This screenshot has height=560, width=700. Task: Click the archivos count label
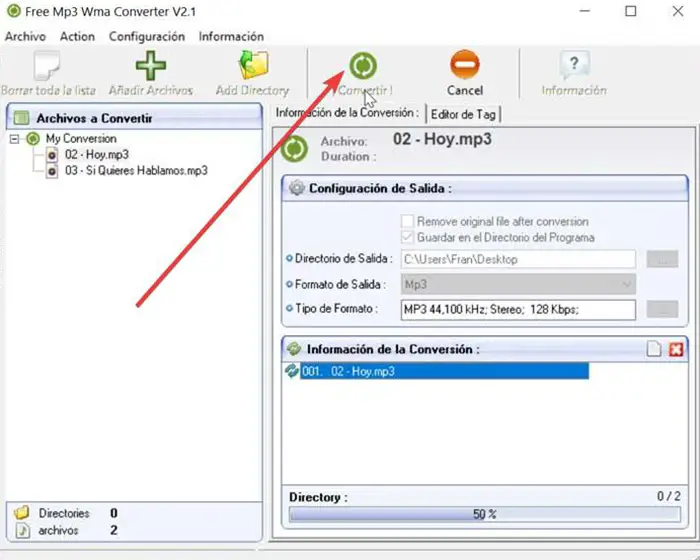point(58,531)
